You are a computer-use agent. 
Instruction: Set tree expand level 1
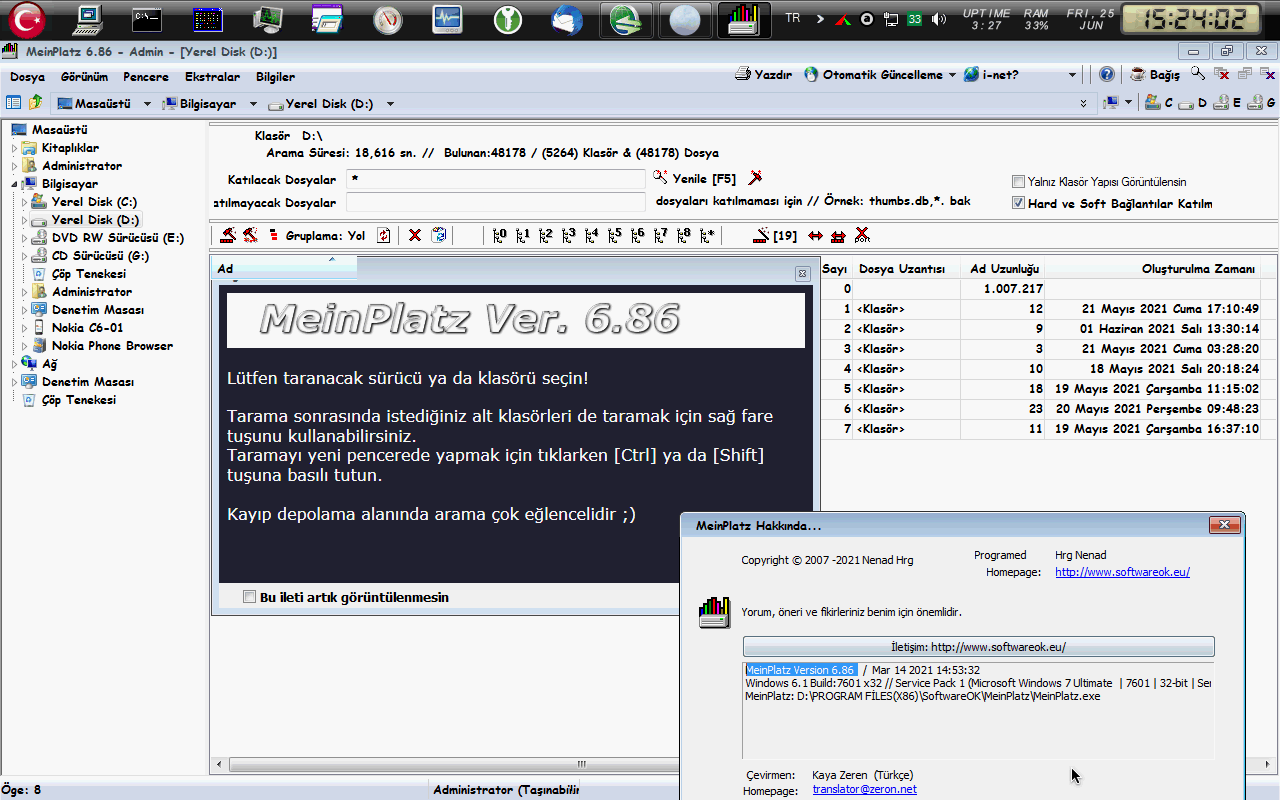(523, 236)
